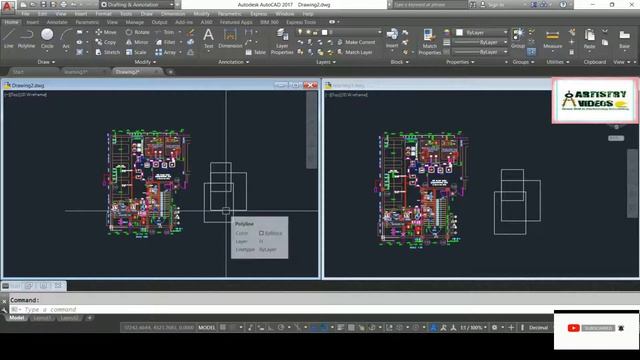Activate the Move command
Viewport: 640px width, 360px height.
(106, 32)
